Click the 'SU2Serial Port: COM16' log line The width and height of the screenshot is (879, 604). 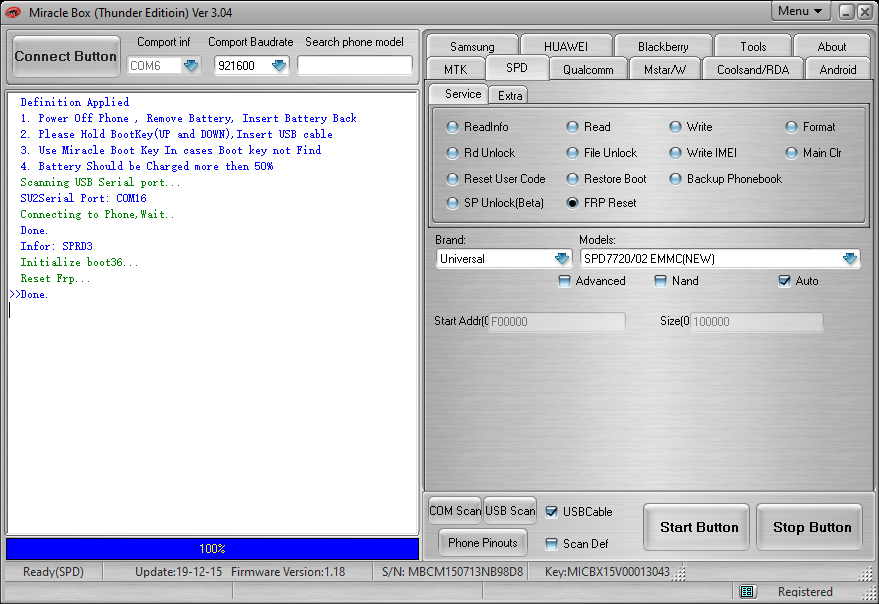click(84, 199)
